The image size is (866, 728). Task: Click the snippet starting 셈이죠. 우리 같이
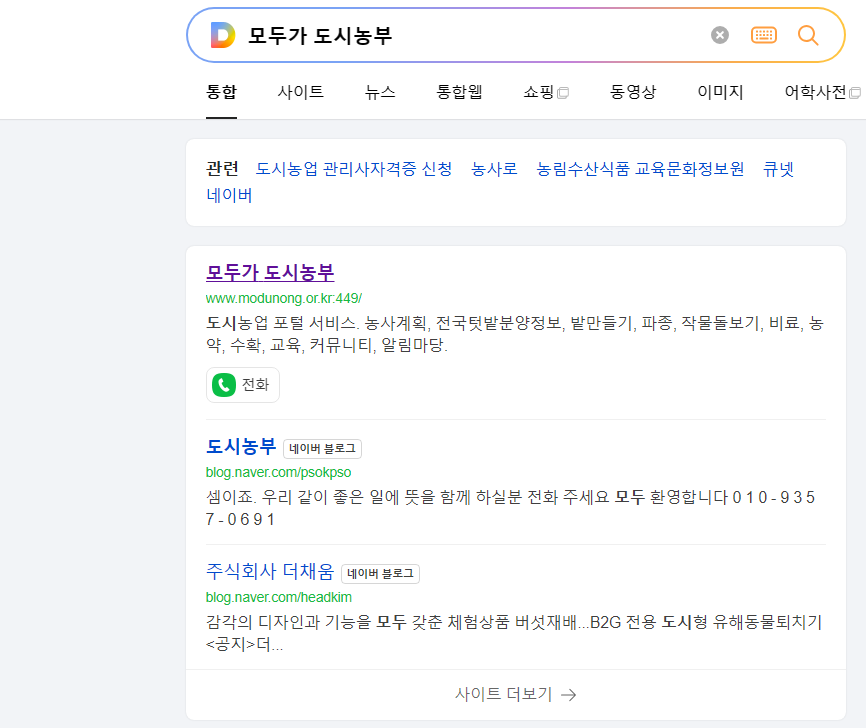tap(510, 508)
